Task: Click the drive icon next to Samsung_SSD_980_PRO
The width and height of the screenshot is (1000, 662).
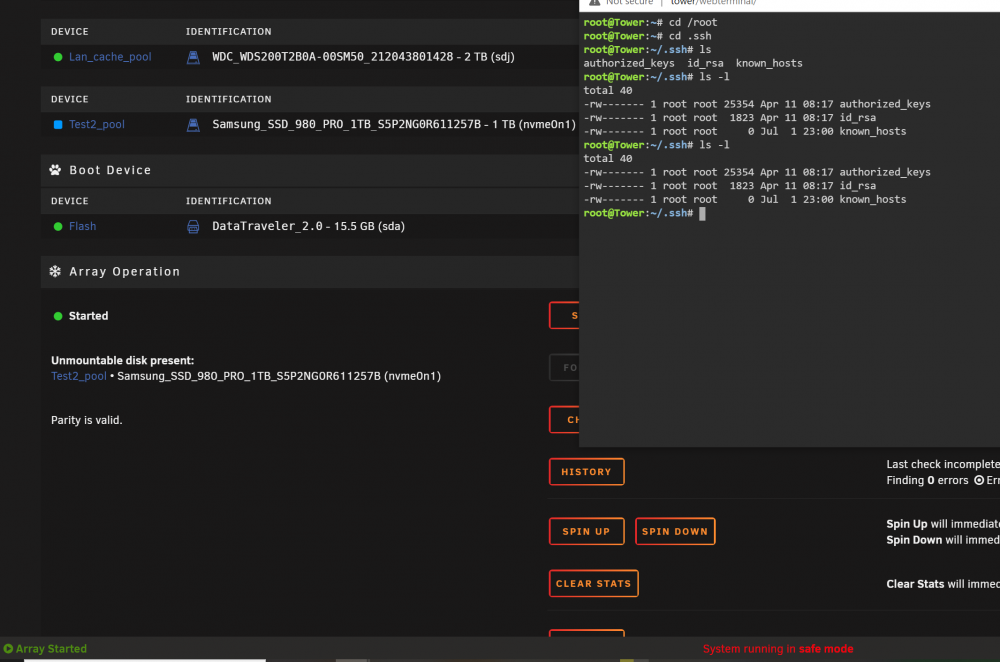Action: [x=193, y=124]
